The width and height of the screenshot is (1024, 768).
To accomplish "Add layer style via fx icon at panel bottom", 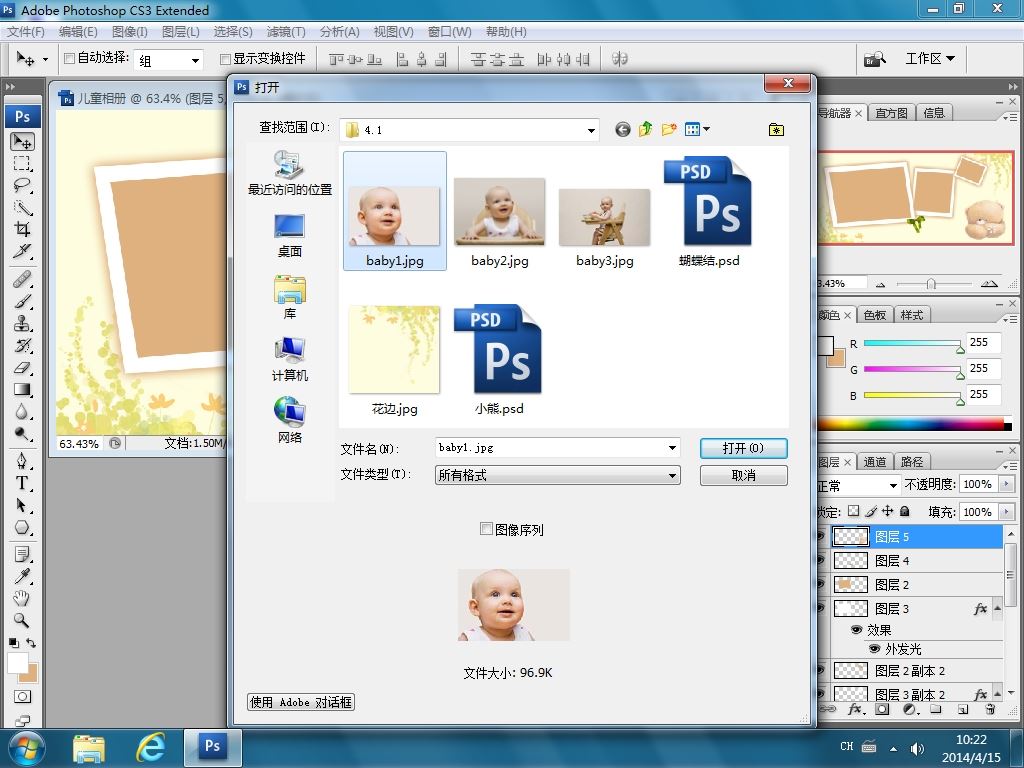I will pyautogui.click(x=856, y=709).
